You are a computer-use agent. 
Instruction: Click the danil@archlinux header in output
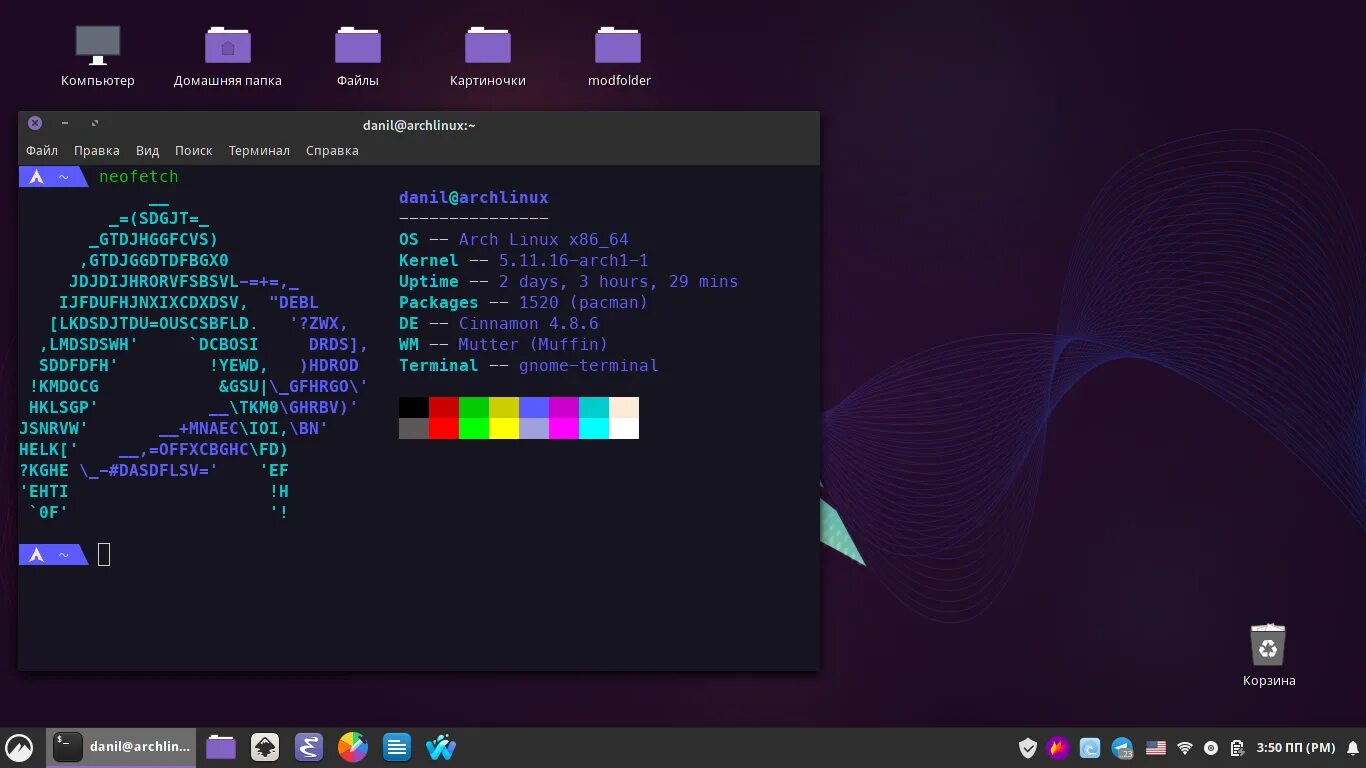tap(474, 198)
